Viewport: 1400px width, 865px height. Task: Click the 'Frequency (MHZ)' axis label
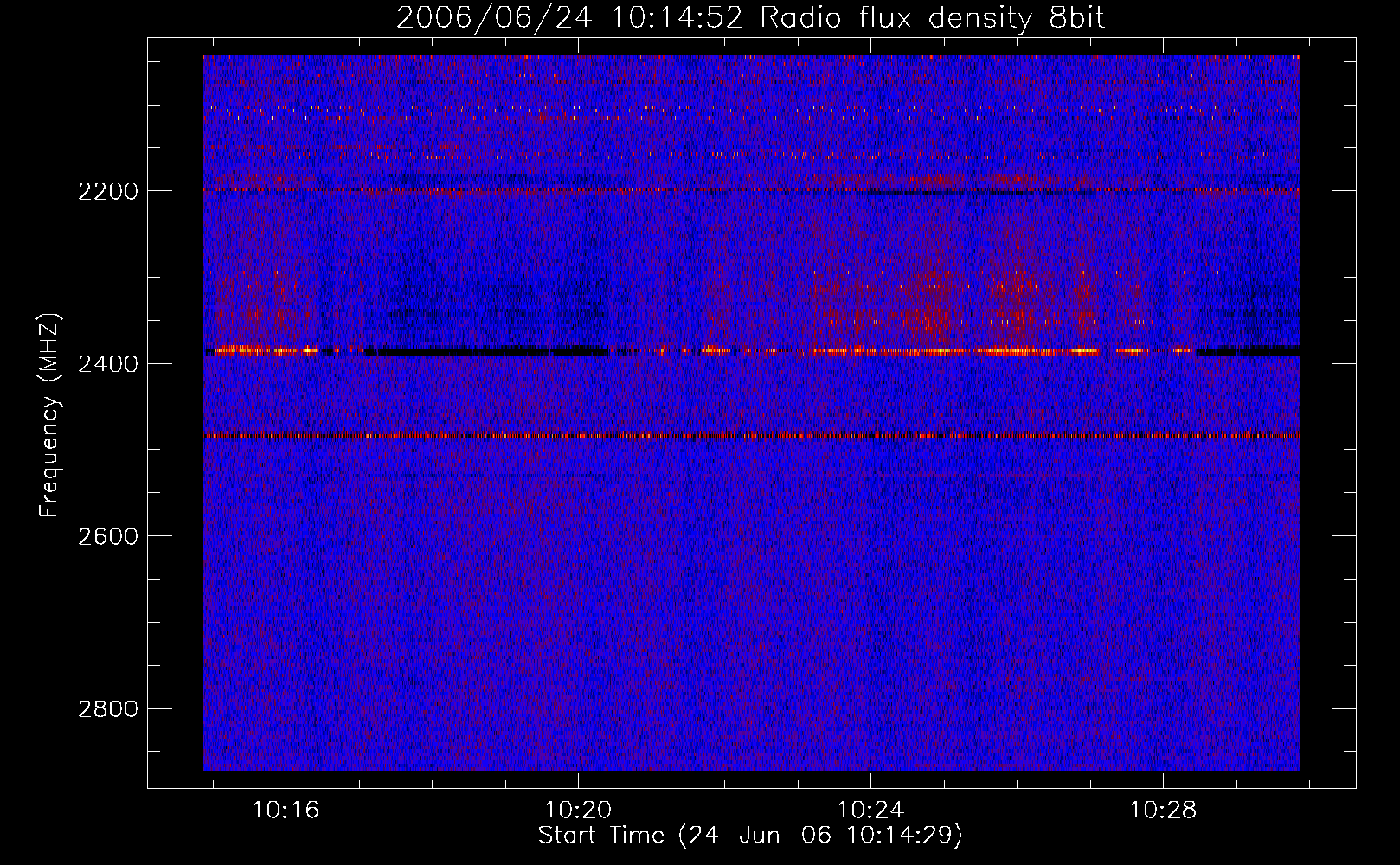(x=49, y=414)
